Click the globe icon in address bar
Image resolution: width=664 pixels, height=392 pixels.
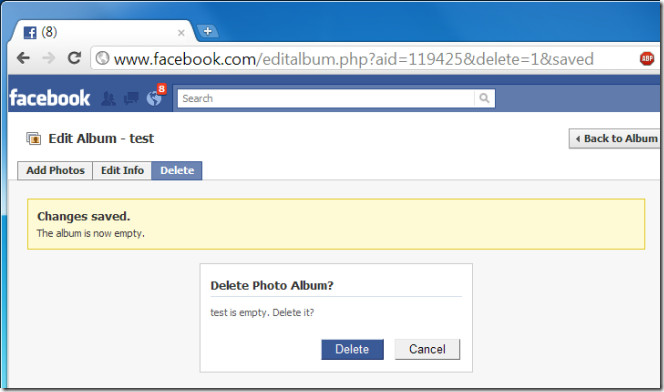coord(102,58)
